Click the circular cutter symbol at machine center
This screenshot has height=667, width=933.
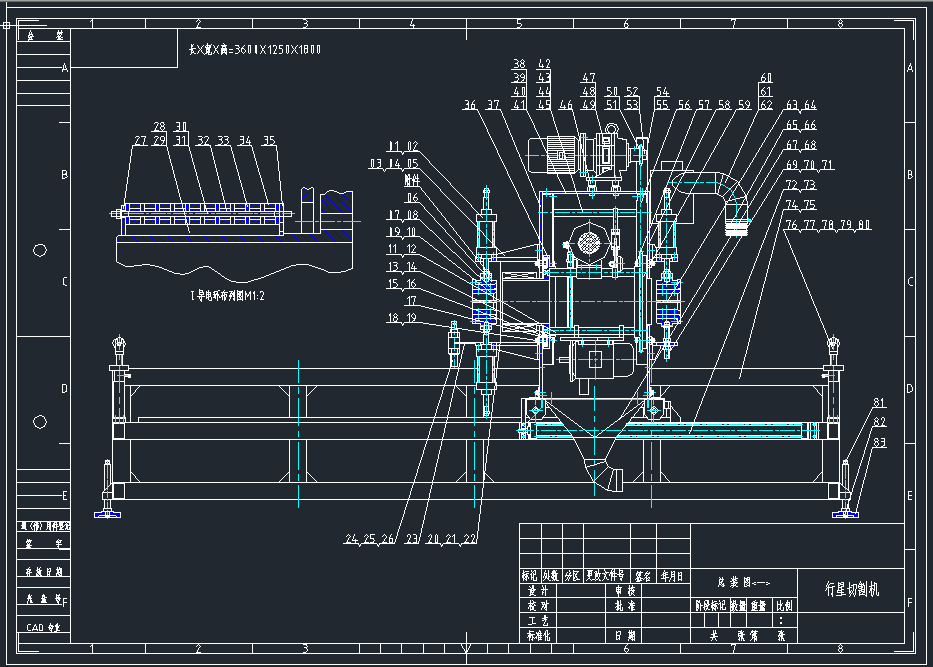(x=589, y=241)
